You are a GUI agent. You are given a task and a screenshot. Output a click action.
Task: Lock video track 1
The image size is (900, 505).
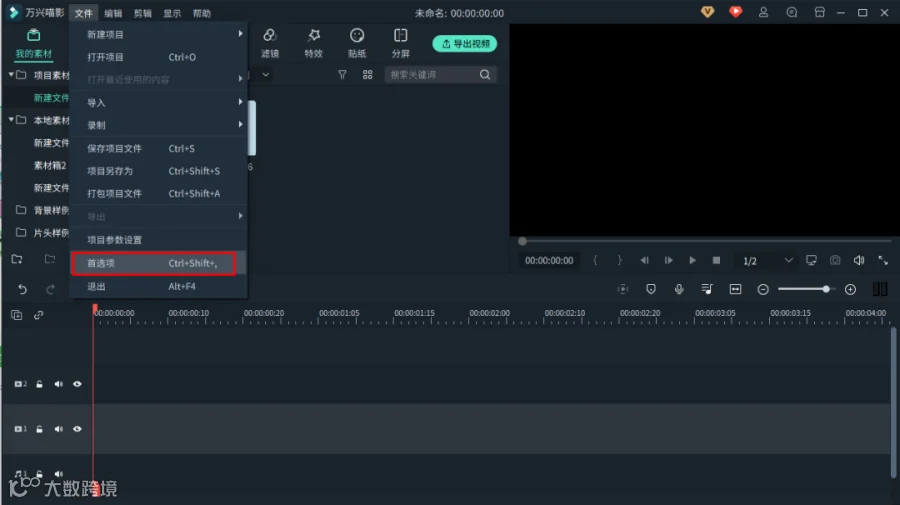[39, 429]
